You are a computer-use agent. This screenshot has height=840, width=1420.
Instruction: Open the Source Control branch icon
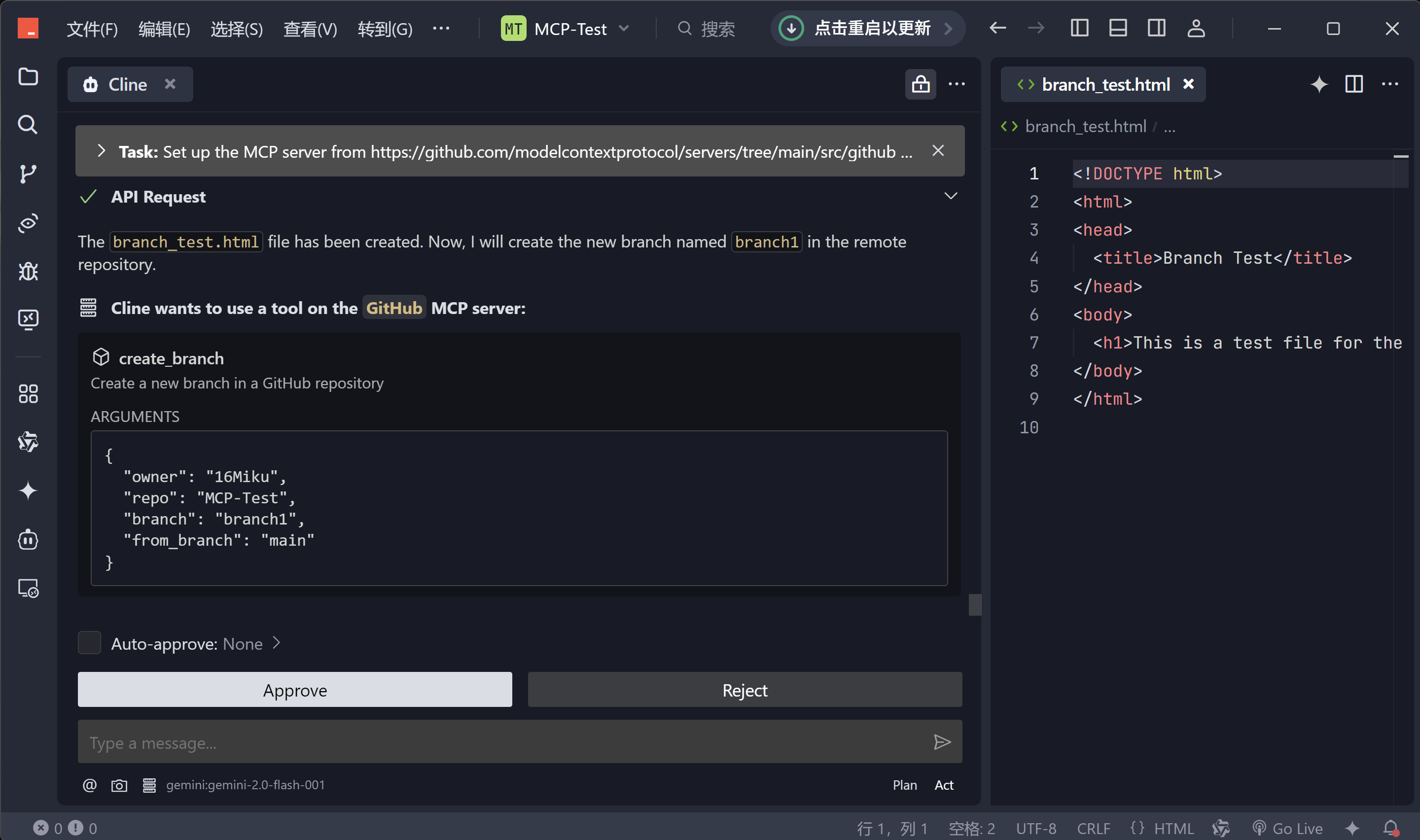pyautogui.click(x=28, y=174)
